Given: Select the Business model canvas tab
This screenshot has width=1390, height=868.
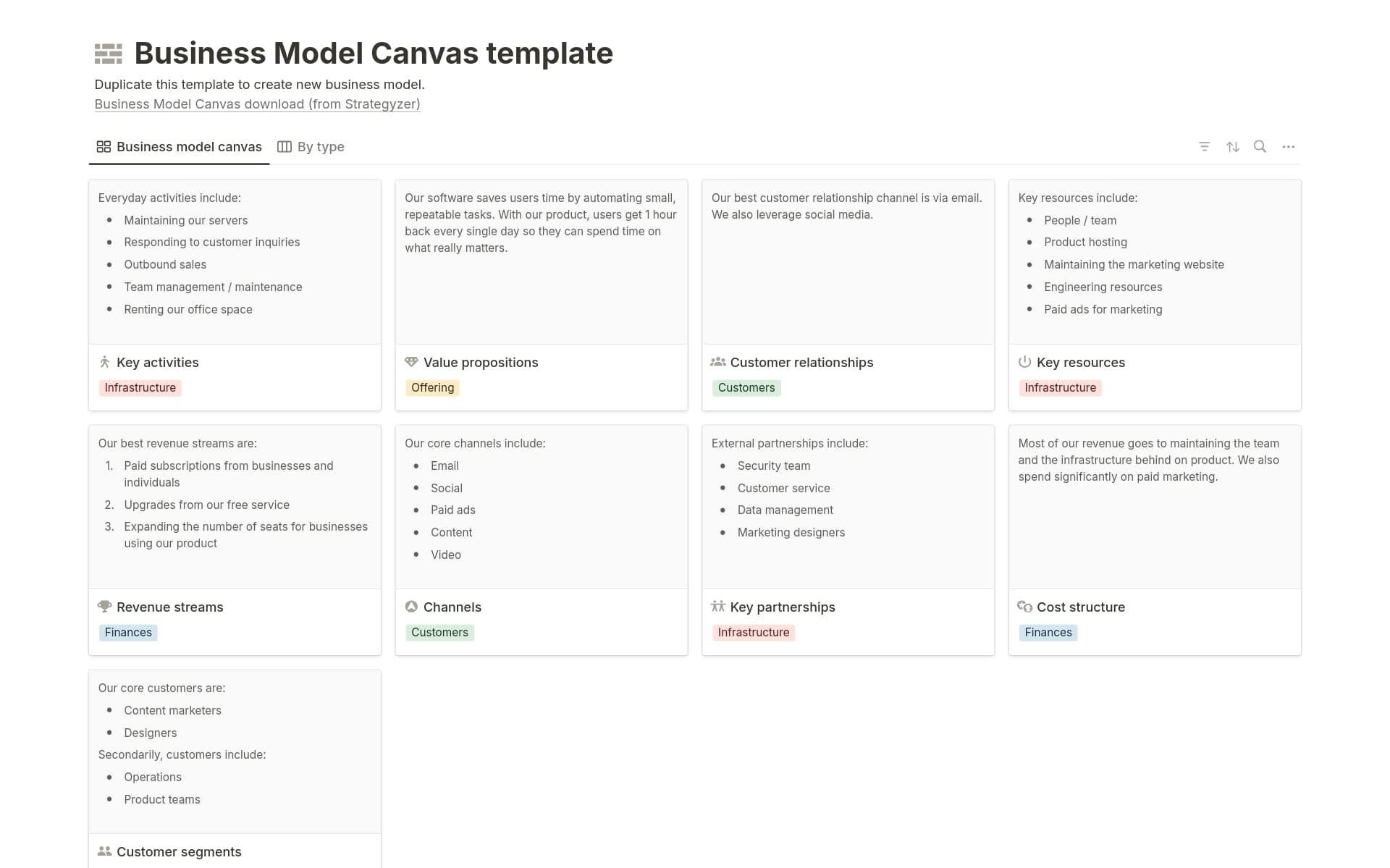Looking at the screenshot, I should pos(188,146).
